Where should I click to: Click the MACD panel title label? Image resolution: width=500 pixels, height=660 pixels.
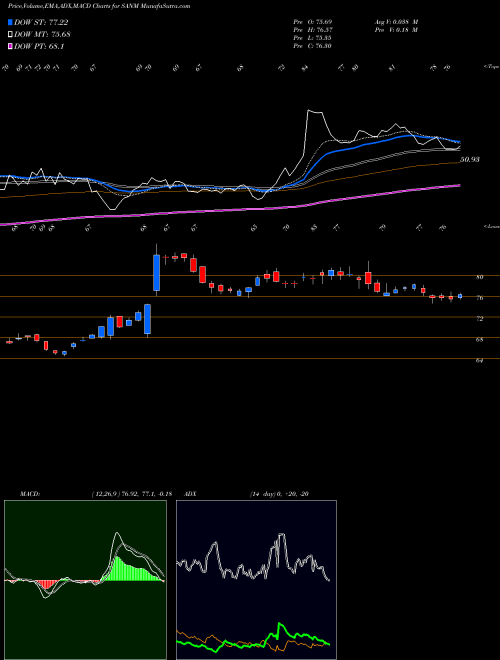(29, 494)
